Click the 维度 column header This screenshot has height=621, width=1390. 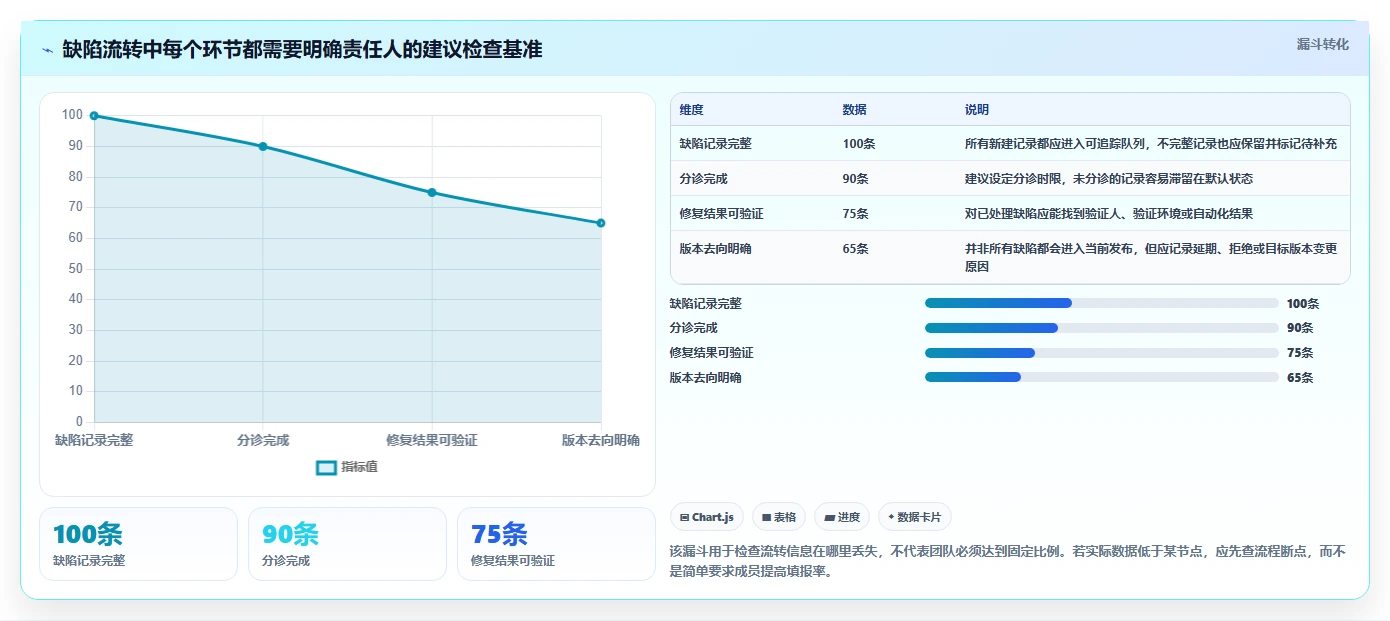(x=691, y=110)
